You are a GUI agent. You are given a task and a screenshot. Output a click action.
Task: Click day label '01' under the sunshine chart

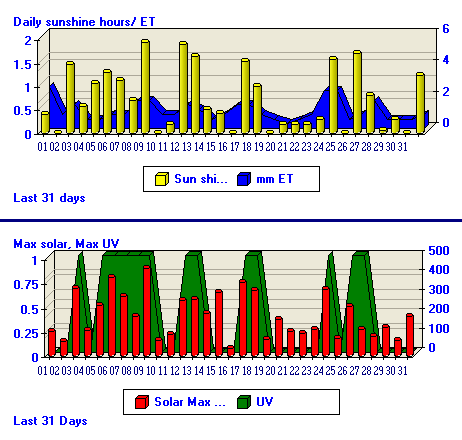point(42,146)
